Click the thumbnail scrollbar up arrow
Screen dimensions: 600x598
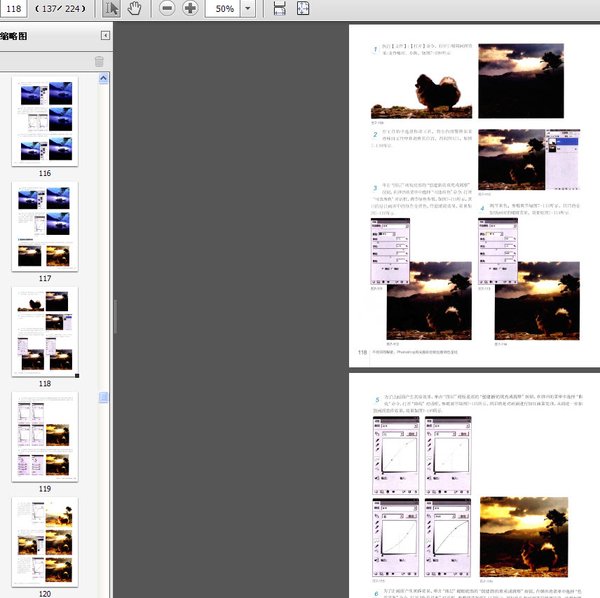click(x=103, y=78)
